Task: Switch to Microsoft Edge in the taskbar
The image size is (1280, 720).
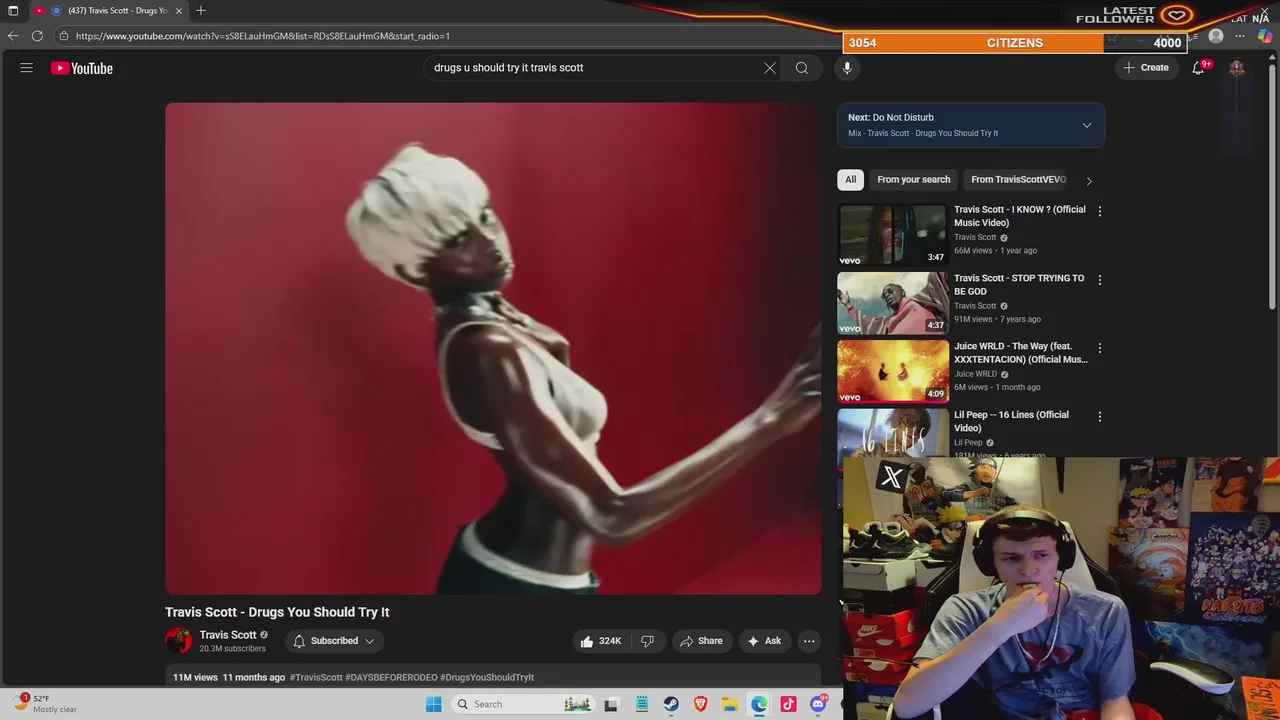Action: coord(760,704)
